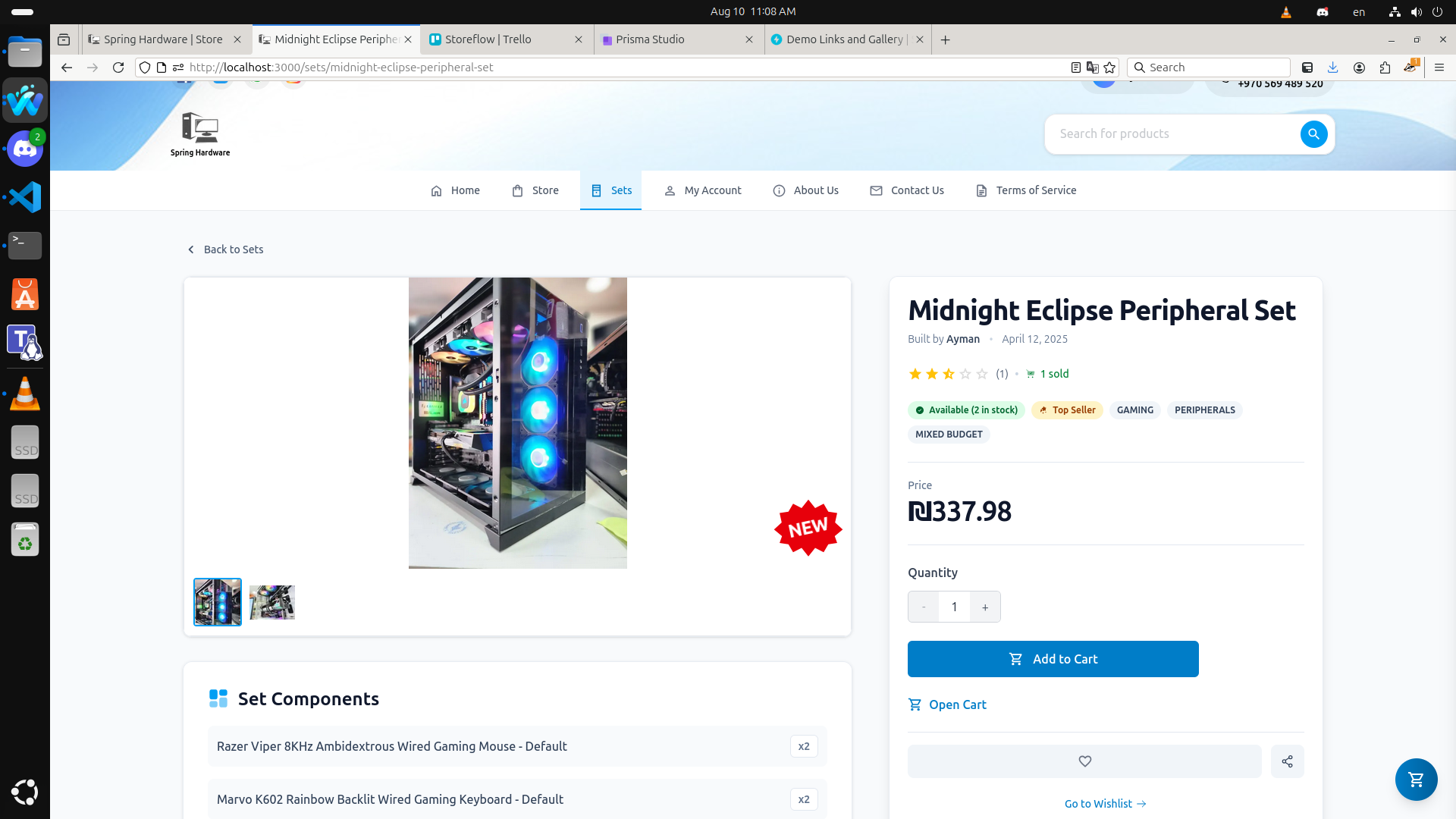
Task: Click the blue product search magnifier button
Action: (x=1313, y=134)
